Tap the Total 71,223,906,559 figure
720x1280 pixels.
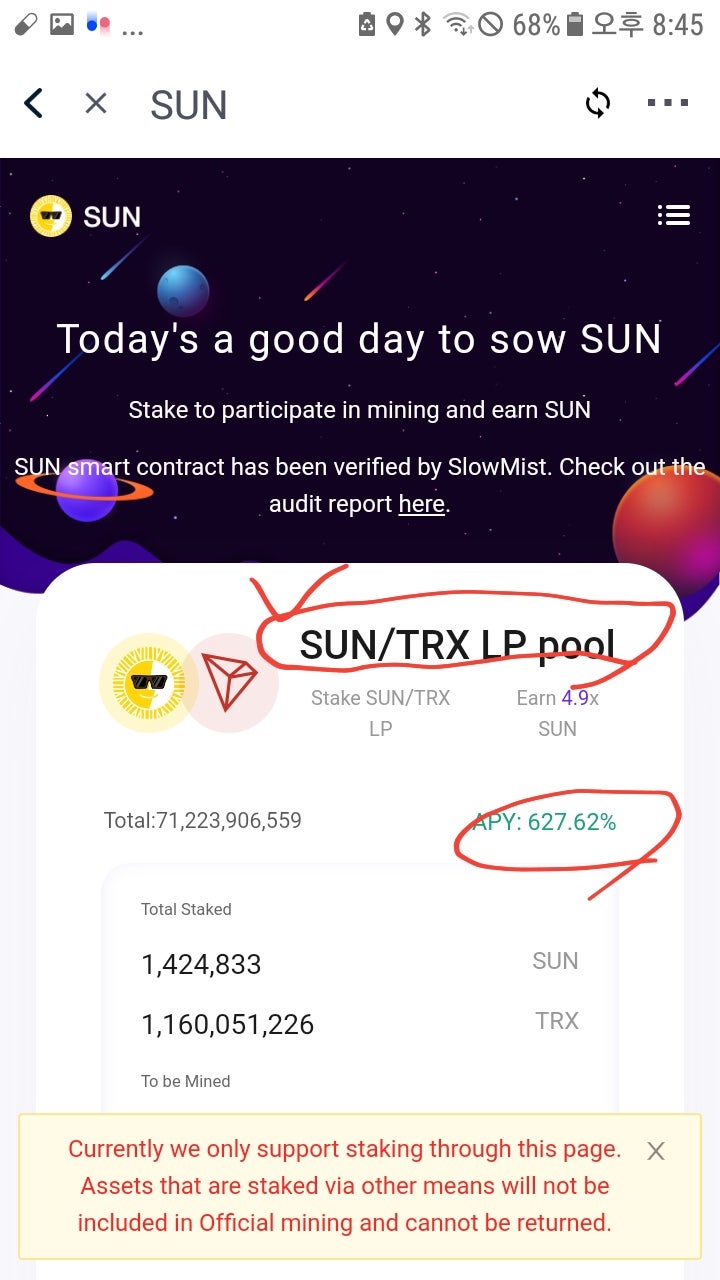click(x=202, y=821)
